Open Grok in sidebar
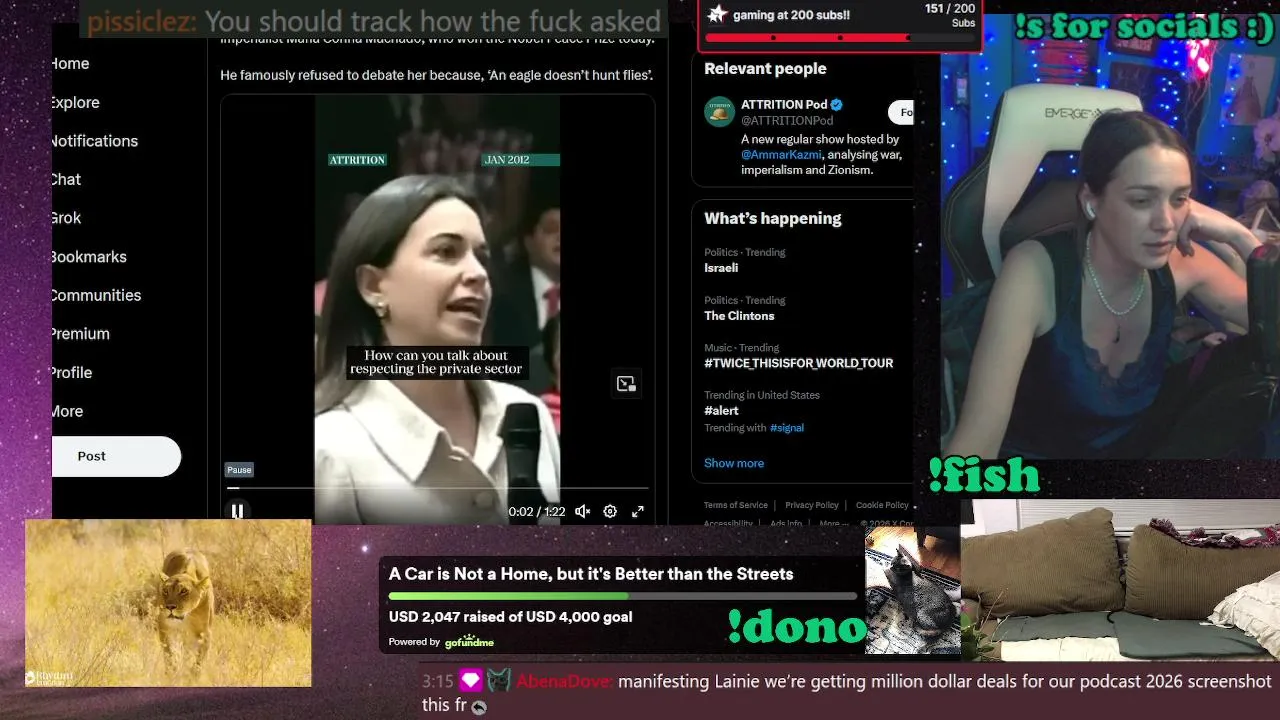 point(66,218)
